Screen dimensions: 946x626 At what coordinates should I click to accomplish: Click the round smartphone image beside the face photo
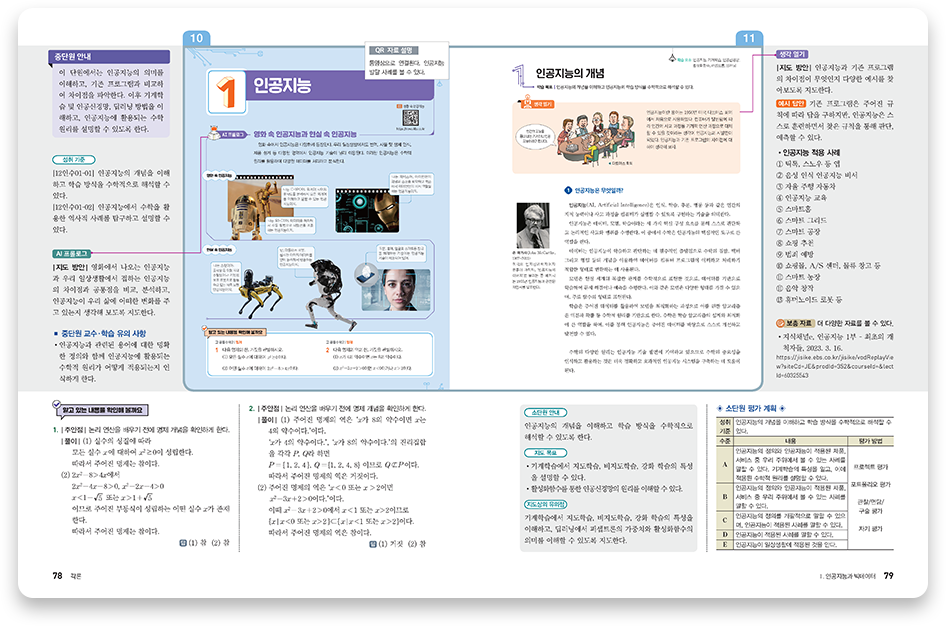pos(366,276)
